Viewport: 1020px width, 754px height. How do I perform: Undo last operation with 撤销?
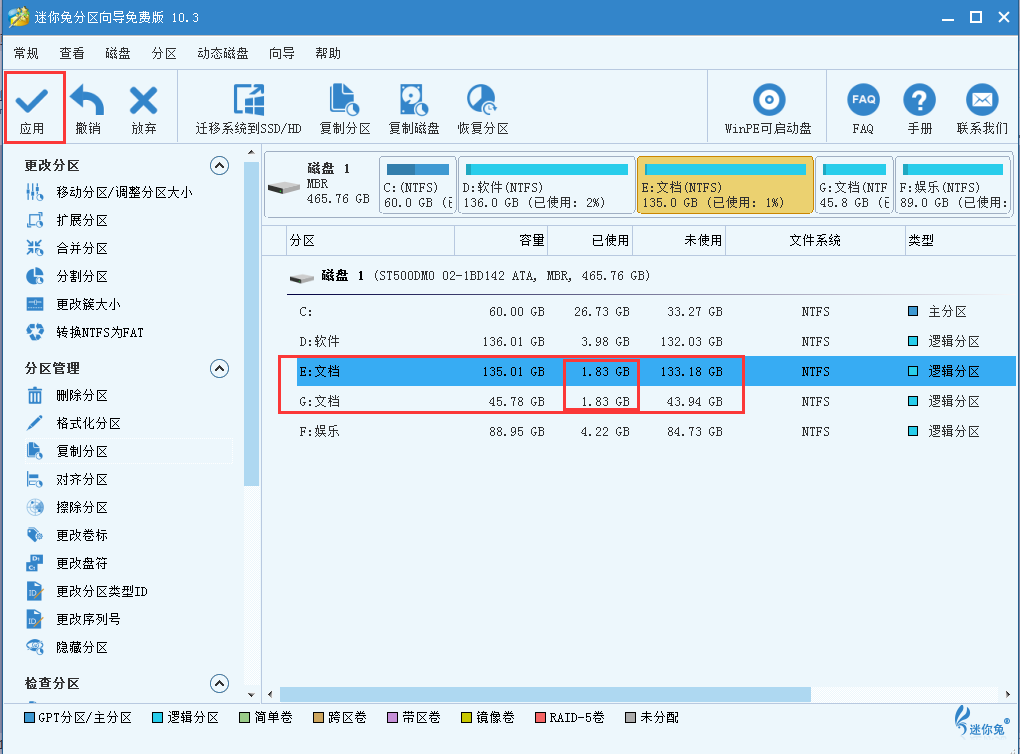coord(88,109)
